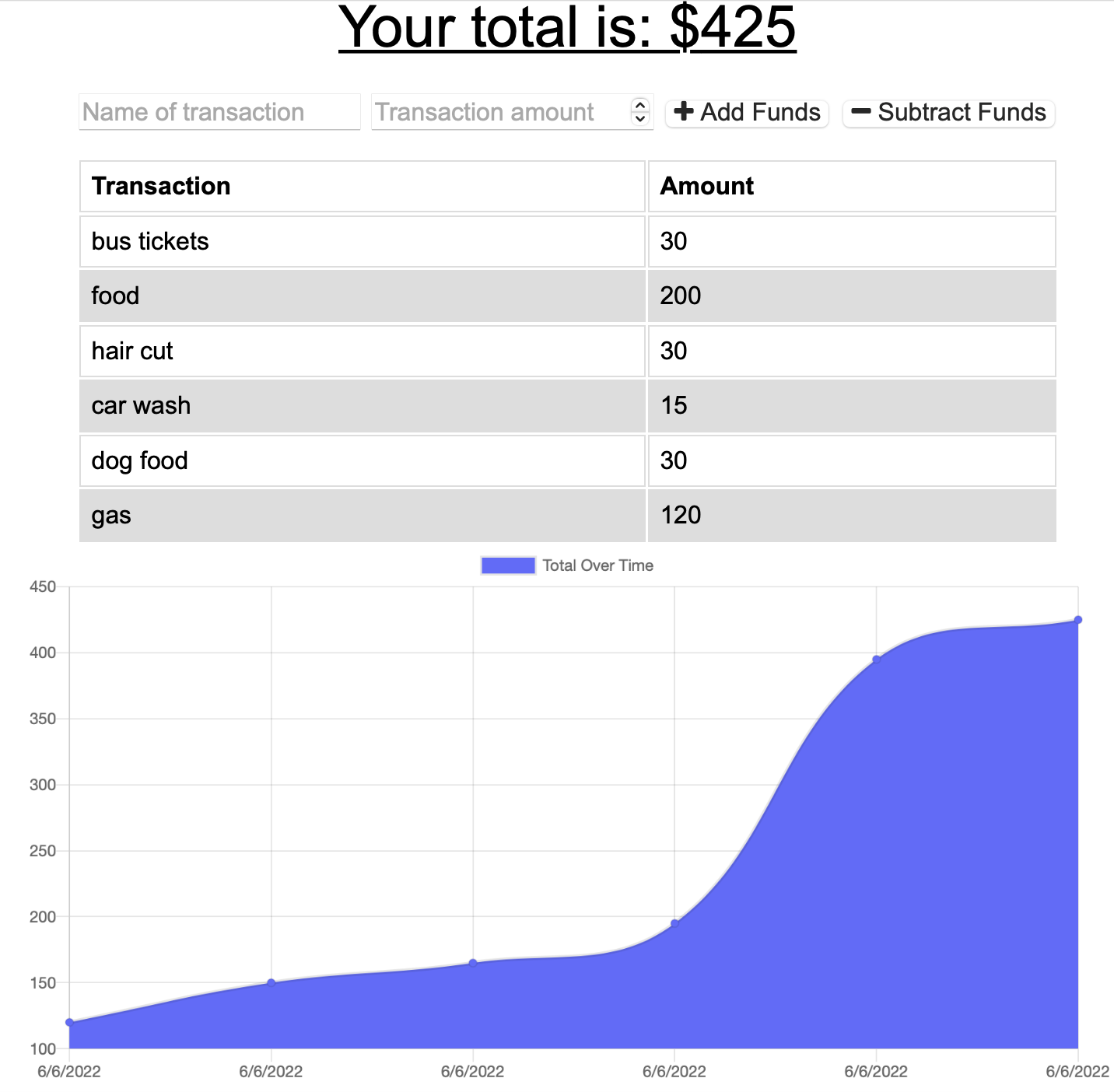Screen dimensions: 1114x1092
Task: Click the total heading showing $425
Action: [x=569, y=29]
